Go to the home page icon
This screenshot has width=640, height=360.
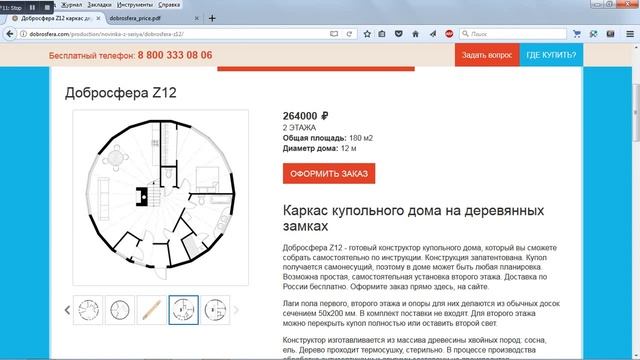416,34
